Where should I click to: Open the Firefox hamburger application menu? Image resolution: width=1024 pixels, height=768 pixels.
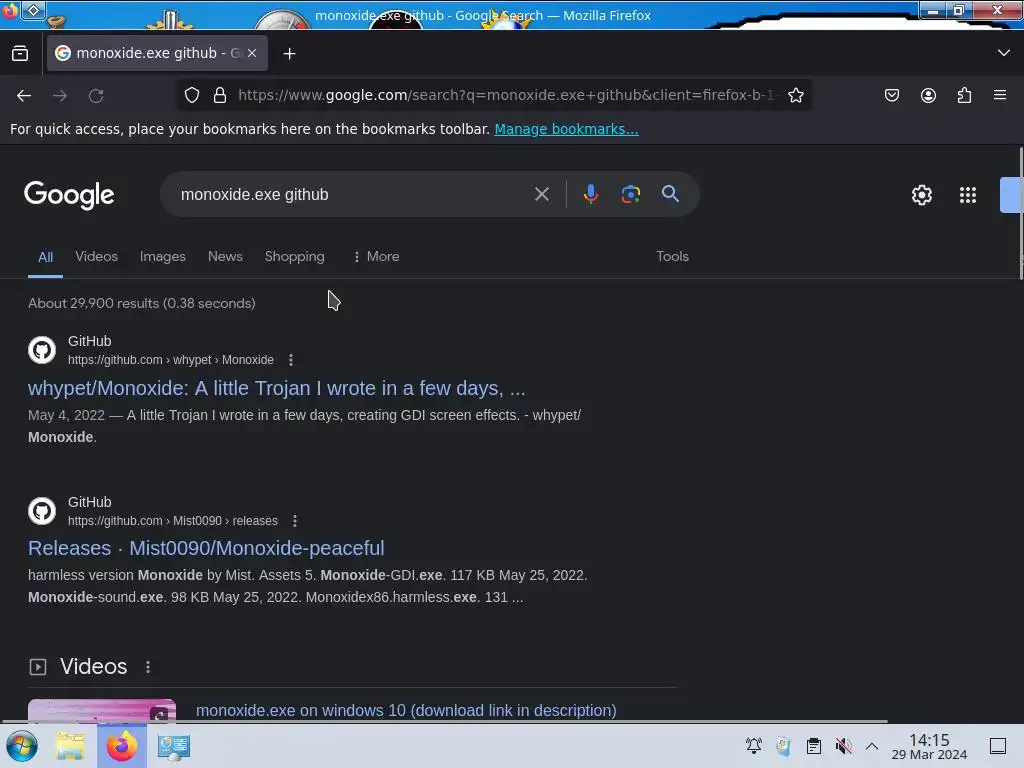(x=1000, y=95)
